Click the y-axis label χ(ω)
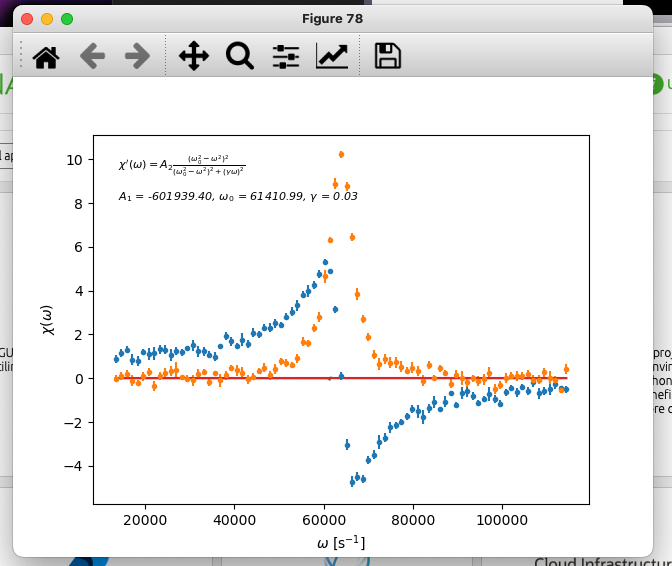This screenshot has width=672, height=566. tap(48, 320)
